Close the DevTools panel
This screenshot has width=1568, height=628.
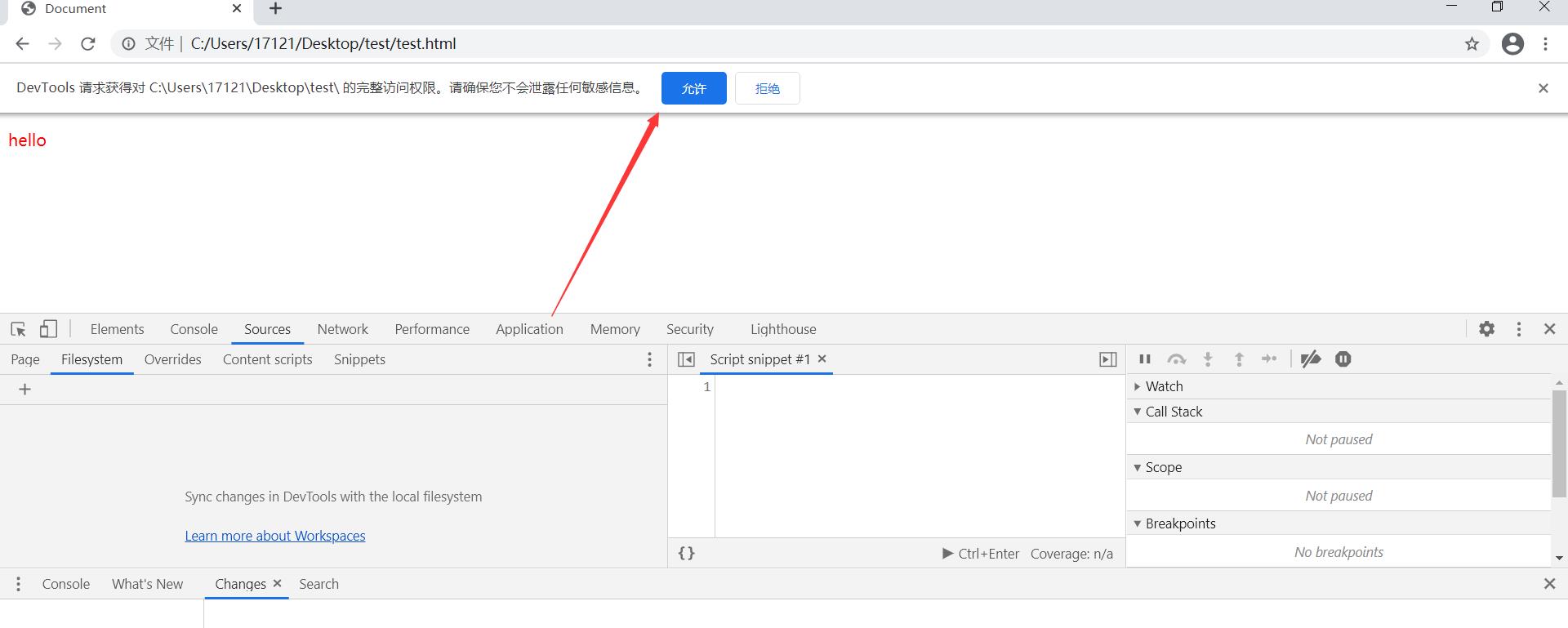point(1549,329)
